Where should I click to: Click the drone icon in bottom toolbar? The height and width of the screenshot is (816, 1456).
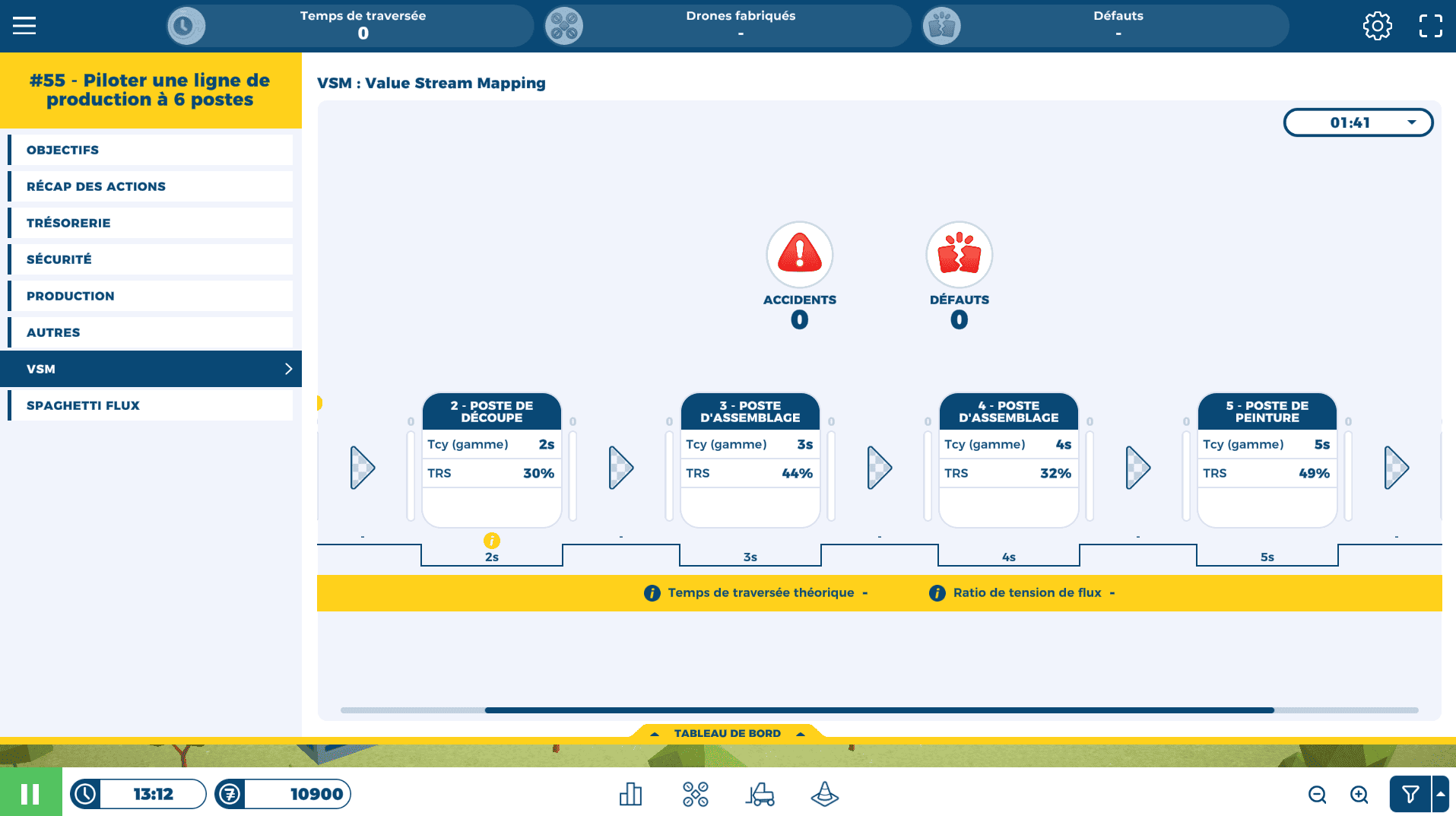click(695, 795)
